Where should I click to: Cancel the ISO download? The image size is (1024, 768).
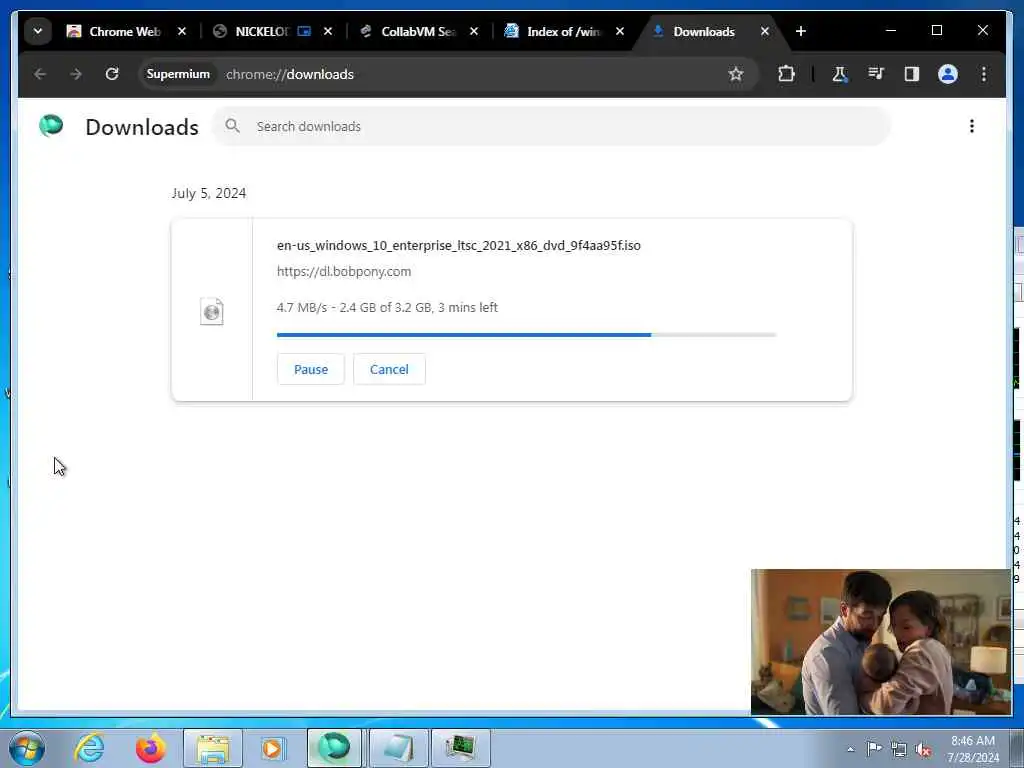pos(389,369)
